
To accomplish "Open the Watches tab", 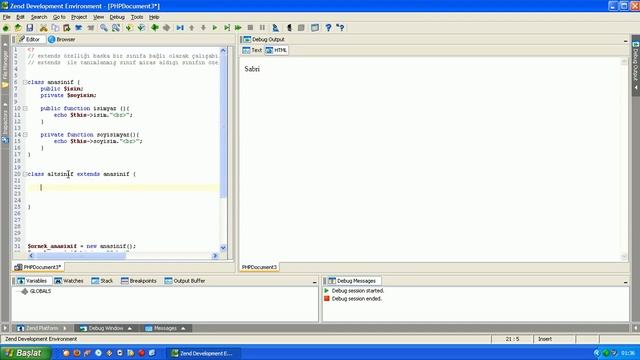I will pyautogui.click(x=69, y=281).
